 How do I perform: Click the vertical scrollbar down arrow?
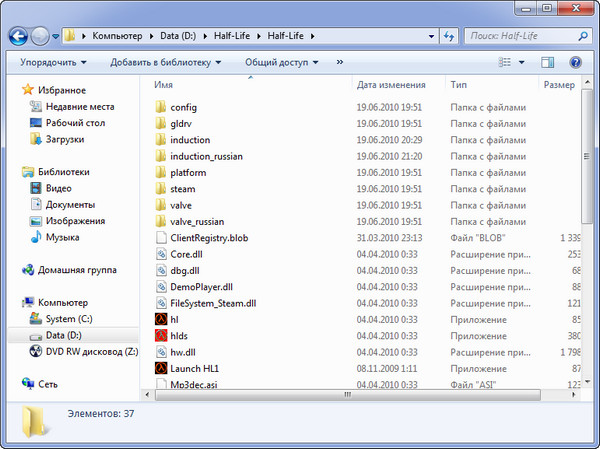tap(587, 382)
